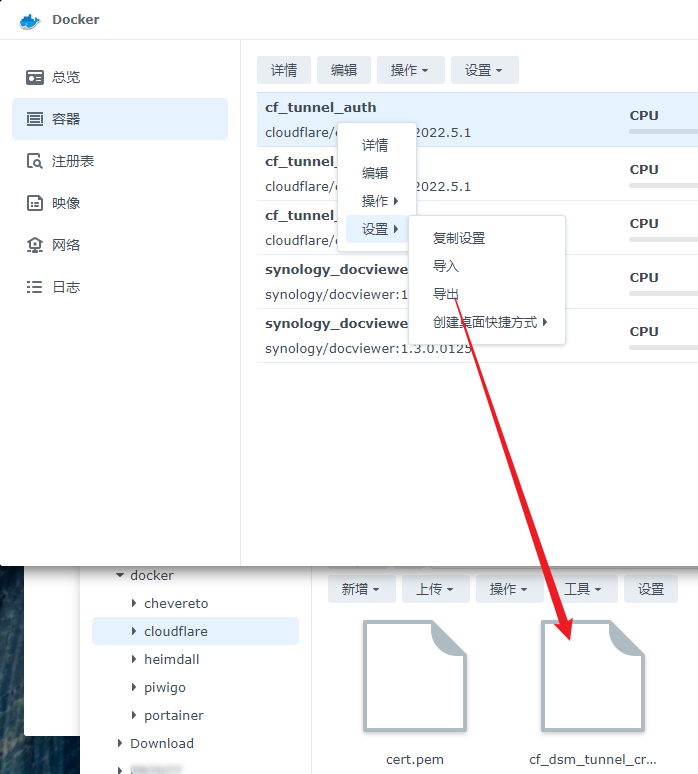This screenshot has width=698, height=774.
Task: Select 导入 in the context submenu
Action: (x=446, y=266)
